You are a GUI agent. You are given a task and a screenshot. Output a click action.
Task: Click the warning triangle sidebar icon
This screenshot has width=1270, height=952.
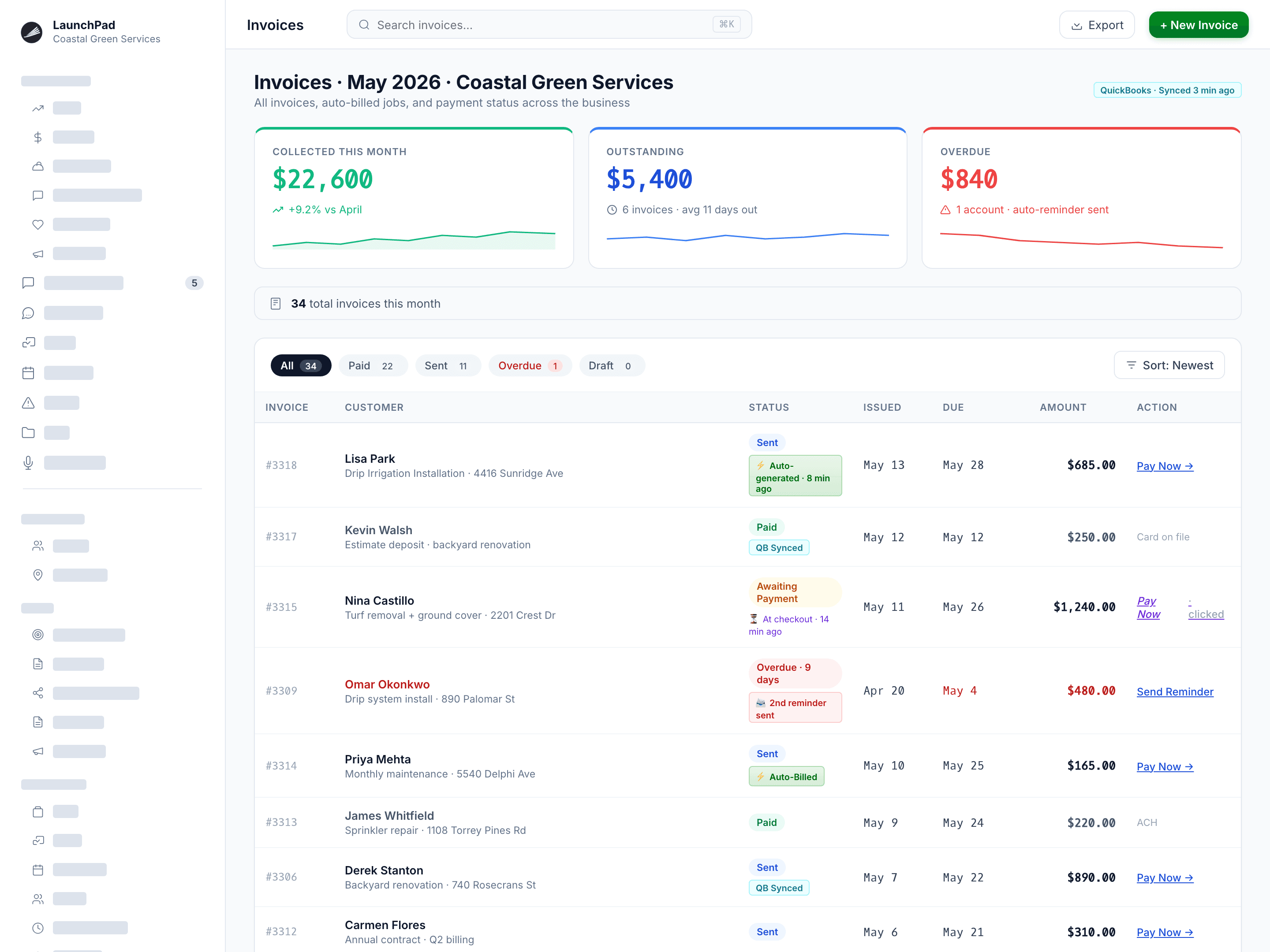[x=28, y=403]
